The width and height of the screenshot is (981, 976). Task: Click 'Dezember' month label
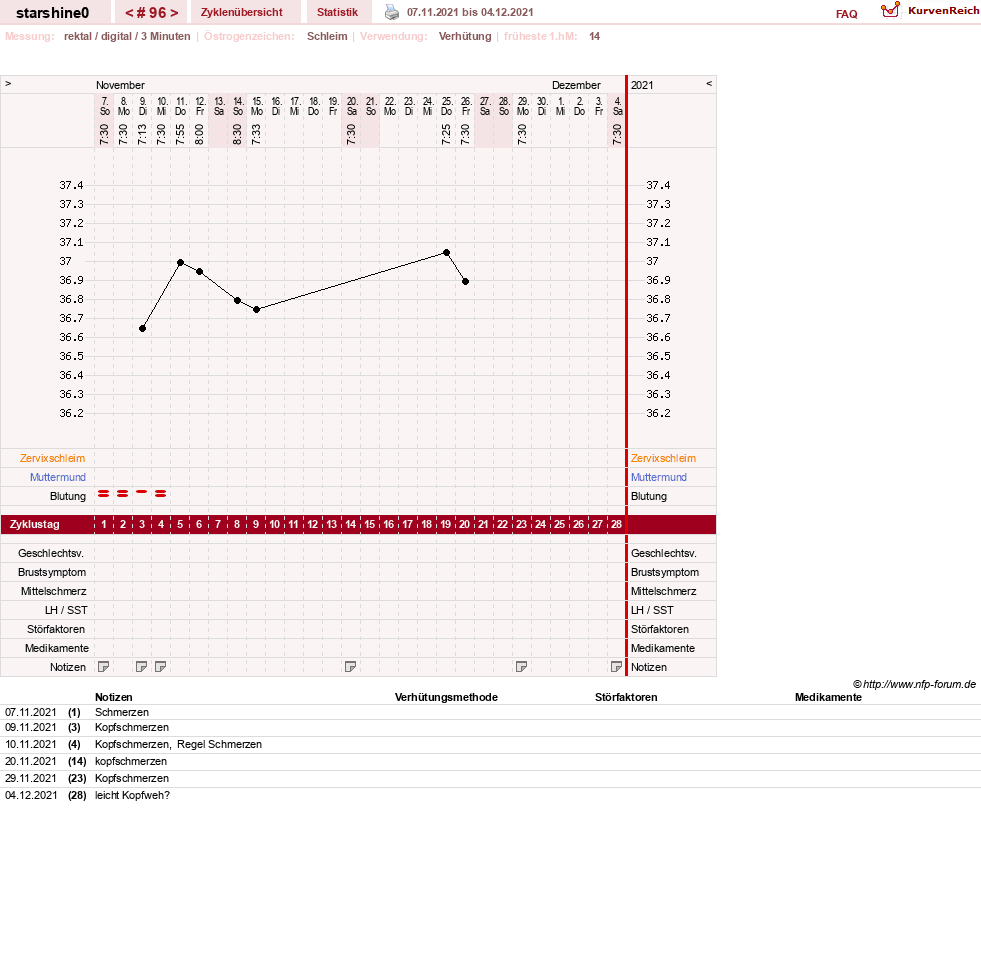pyautogui.click(x=576, y=85)
